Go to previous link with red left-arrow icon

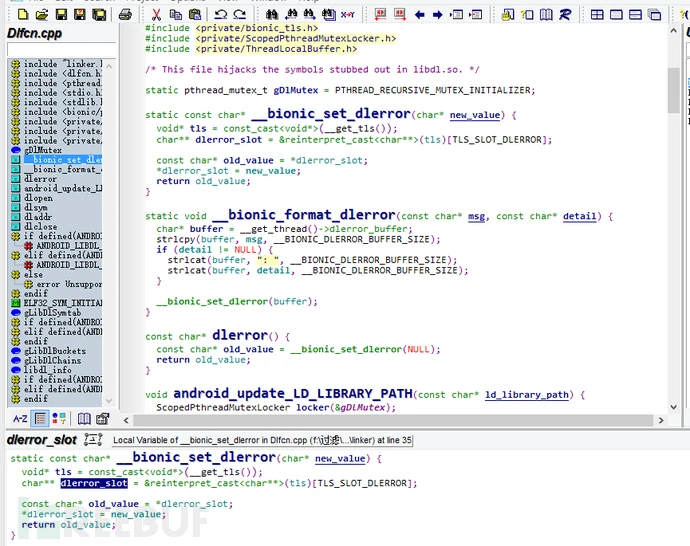point(380,15)
